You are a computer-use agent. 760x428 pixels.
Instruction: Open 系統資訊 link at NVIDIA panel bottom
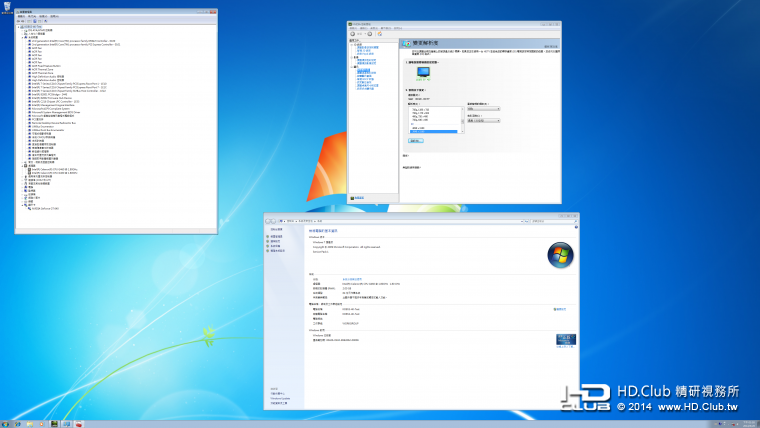pos(357,198)
